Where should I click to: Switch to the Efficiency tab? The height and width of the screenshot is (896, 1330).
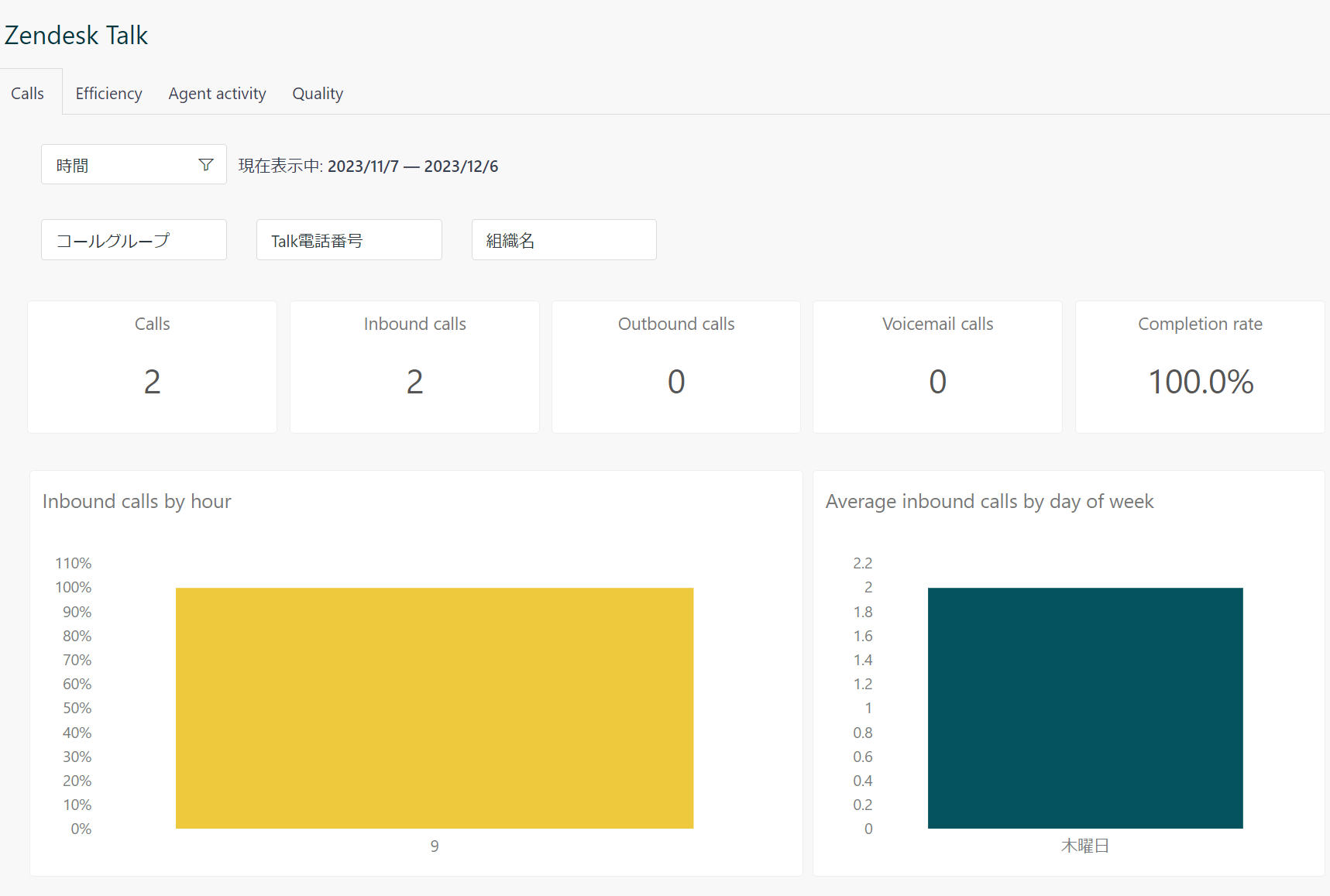tap(108, 93)
